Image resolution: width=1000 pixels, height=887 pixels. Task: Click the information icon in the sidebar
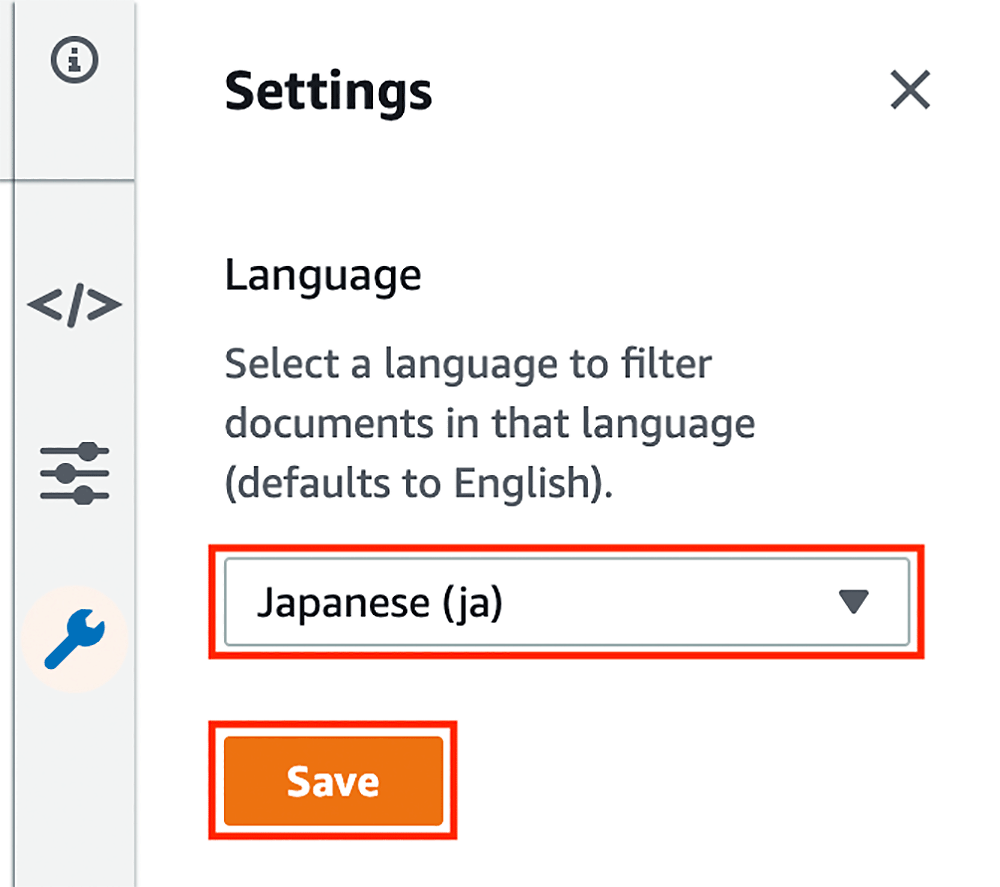pos(73,58)
